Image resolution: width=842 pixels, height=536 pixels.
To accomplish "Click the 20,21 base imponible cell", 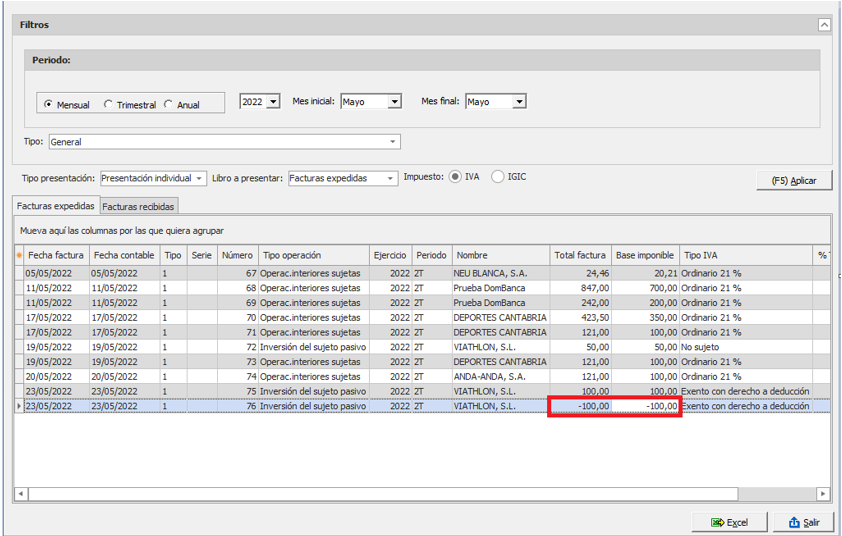I will 645,273.
